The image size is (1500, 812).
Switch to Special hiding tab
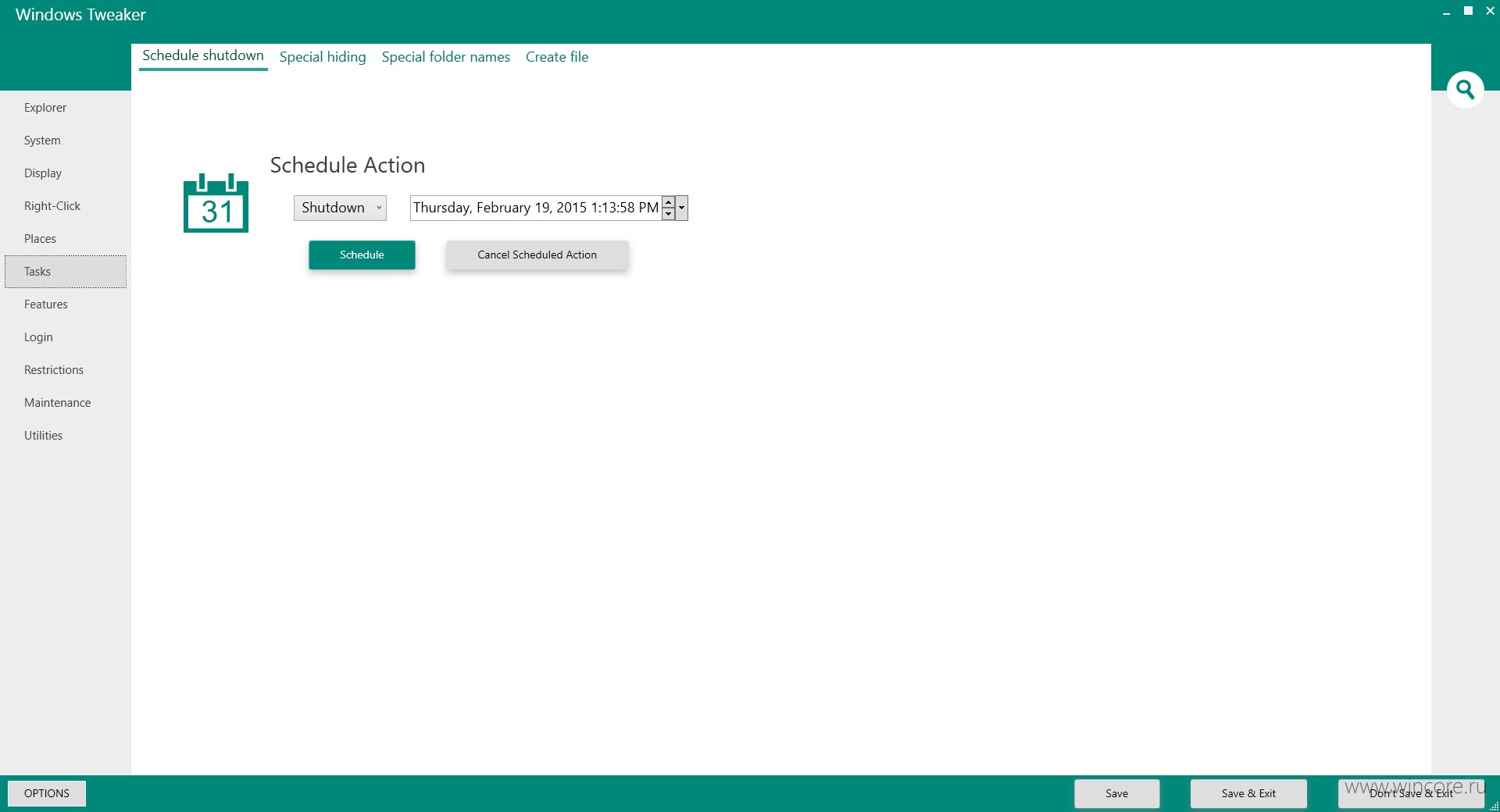[323, 57]
